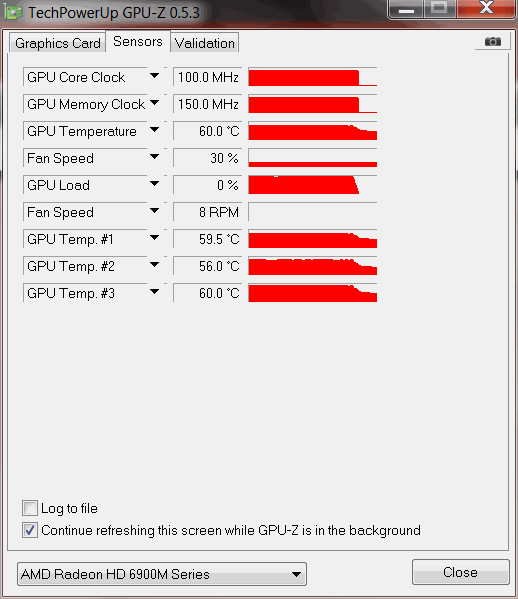
Task: Click the Fan Speed percent graph bar
Action: tap(312, 158)
